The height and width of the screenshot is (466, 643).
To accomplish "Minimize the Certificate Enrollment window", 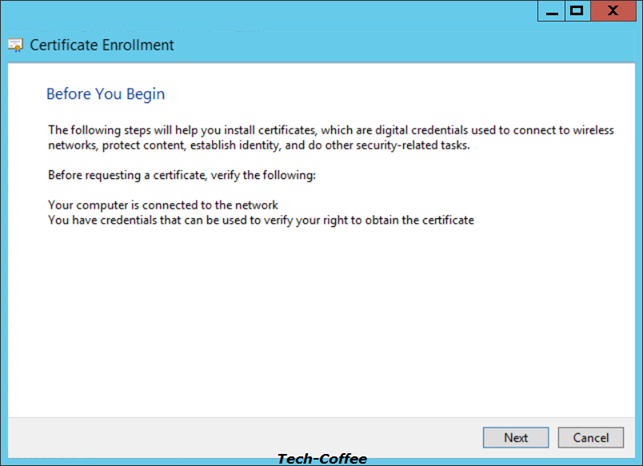I will point(552,11).
